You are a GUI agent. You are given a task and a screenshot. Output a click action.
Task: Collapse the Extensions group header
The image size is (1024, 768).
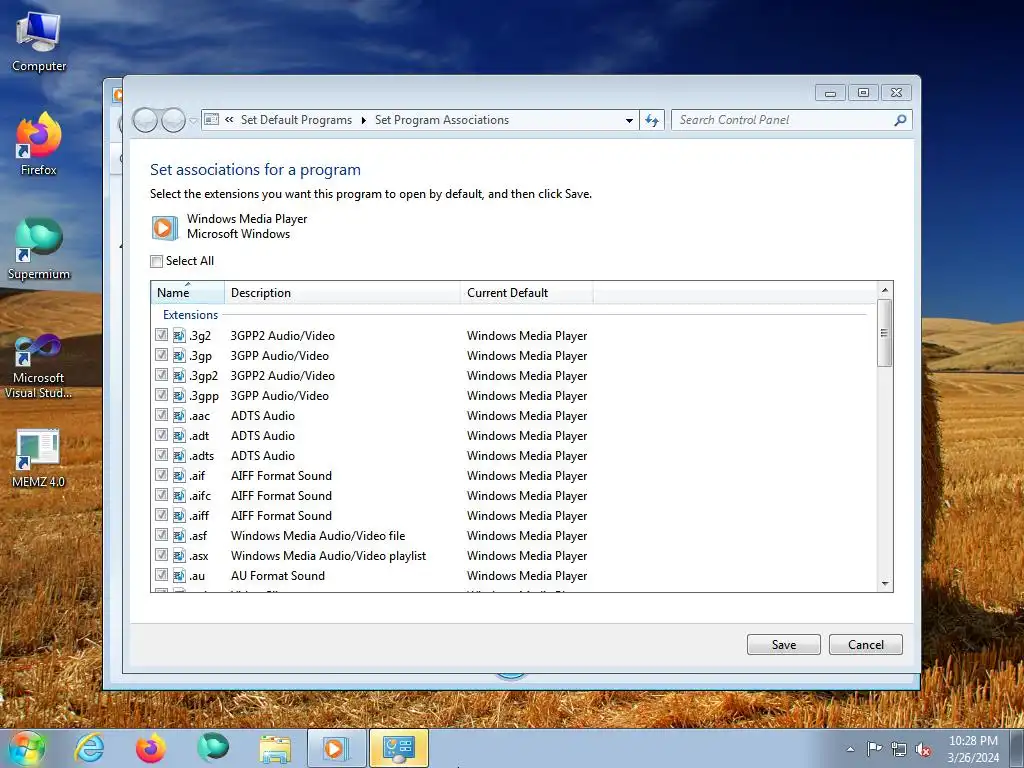(x=191, y=315)
